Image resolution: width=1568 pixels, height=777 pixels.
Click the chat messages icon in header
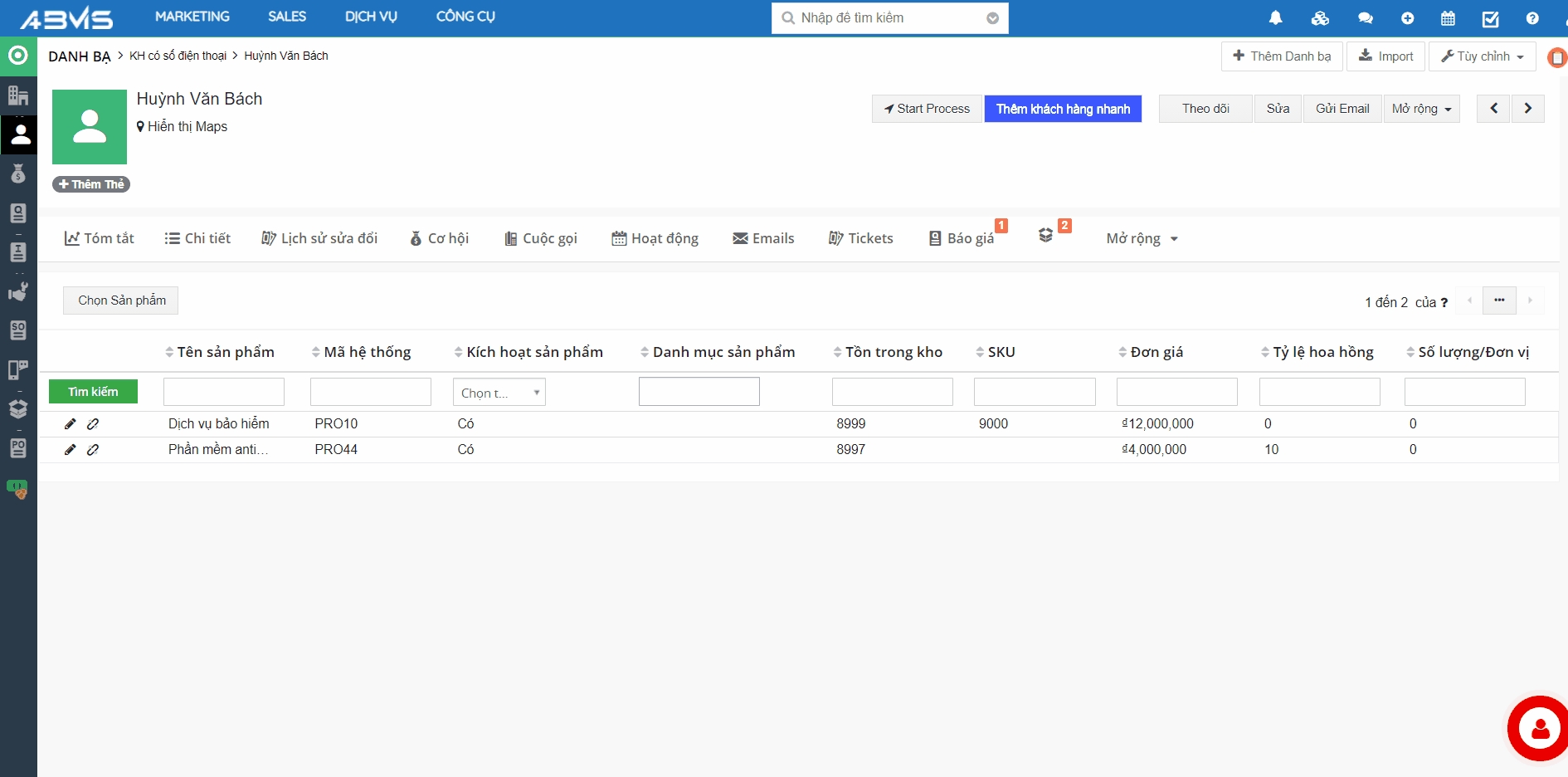[x=1365, y=18]
